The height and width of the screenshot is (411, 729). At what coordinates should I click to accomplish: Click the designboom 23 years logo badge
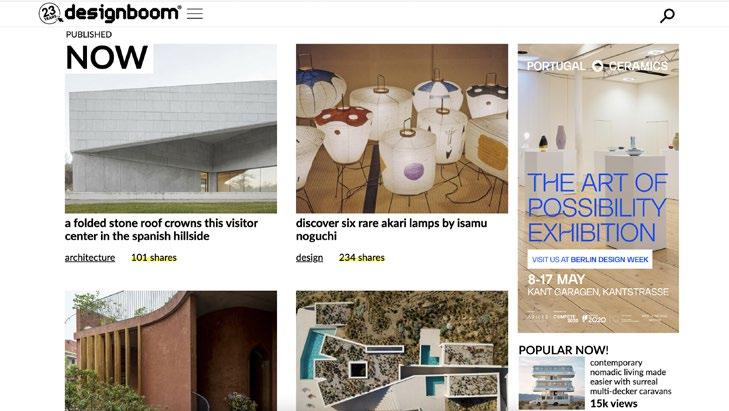click(x=50, y=13)
